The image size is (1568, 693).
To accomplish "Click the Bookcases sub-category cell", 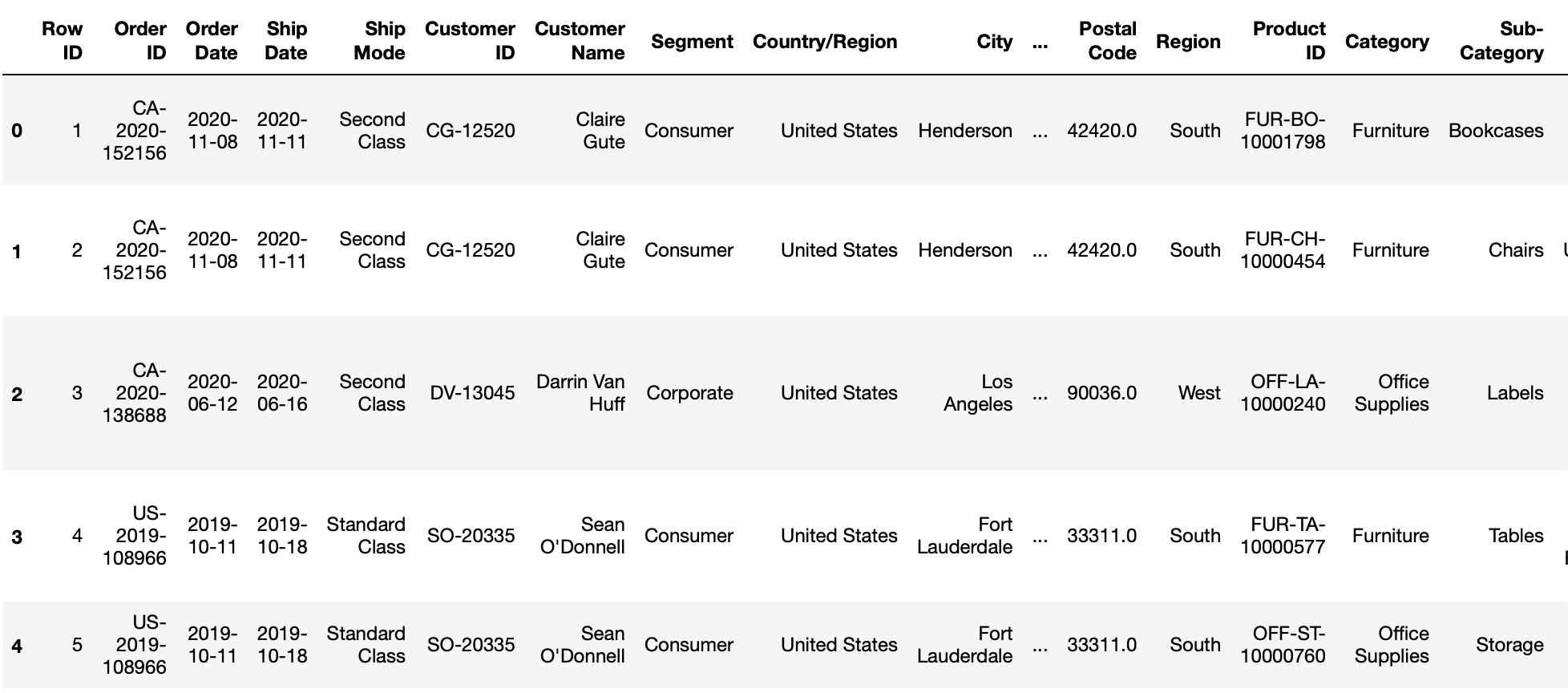I will 1496,131.
